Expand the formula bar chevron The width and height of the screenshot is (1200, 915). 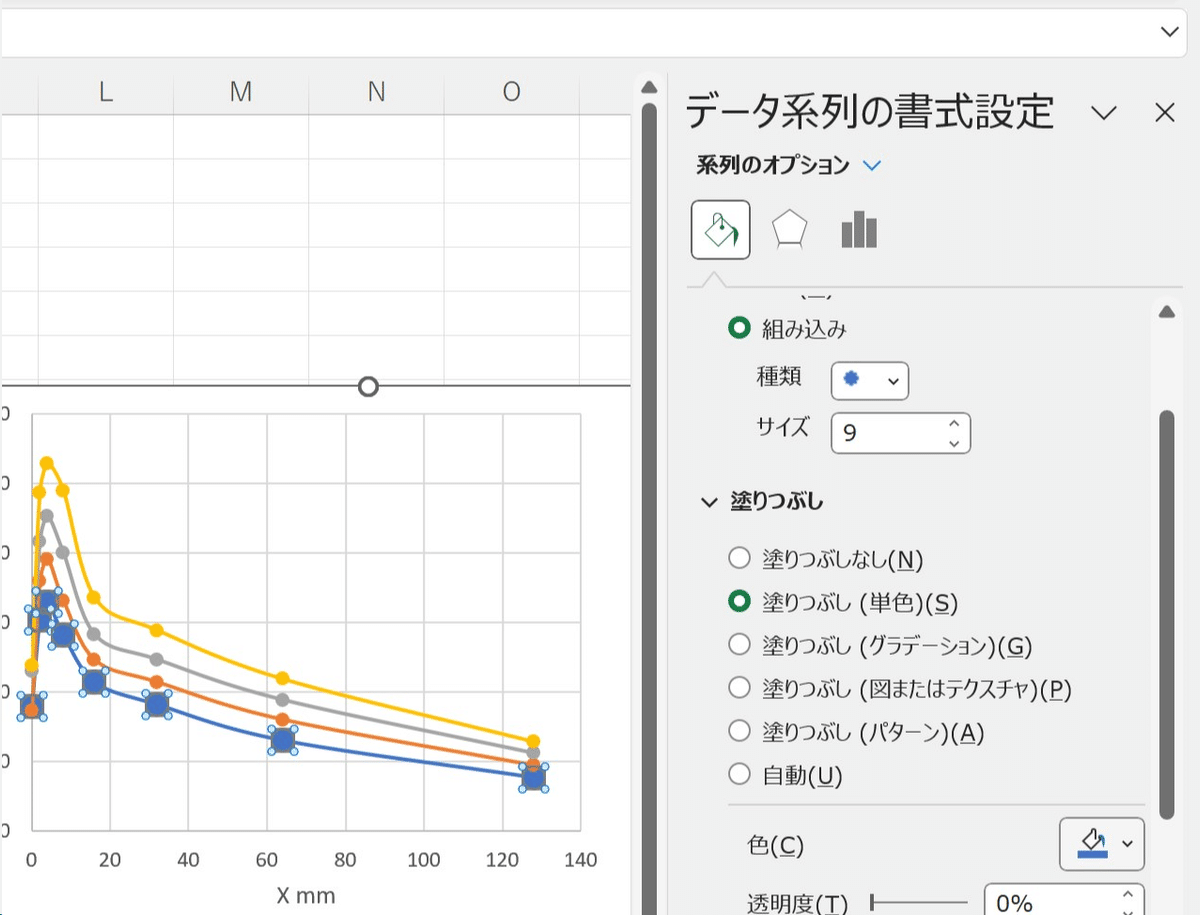pyautogui.click(x=1169, y=32)
